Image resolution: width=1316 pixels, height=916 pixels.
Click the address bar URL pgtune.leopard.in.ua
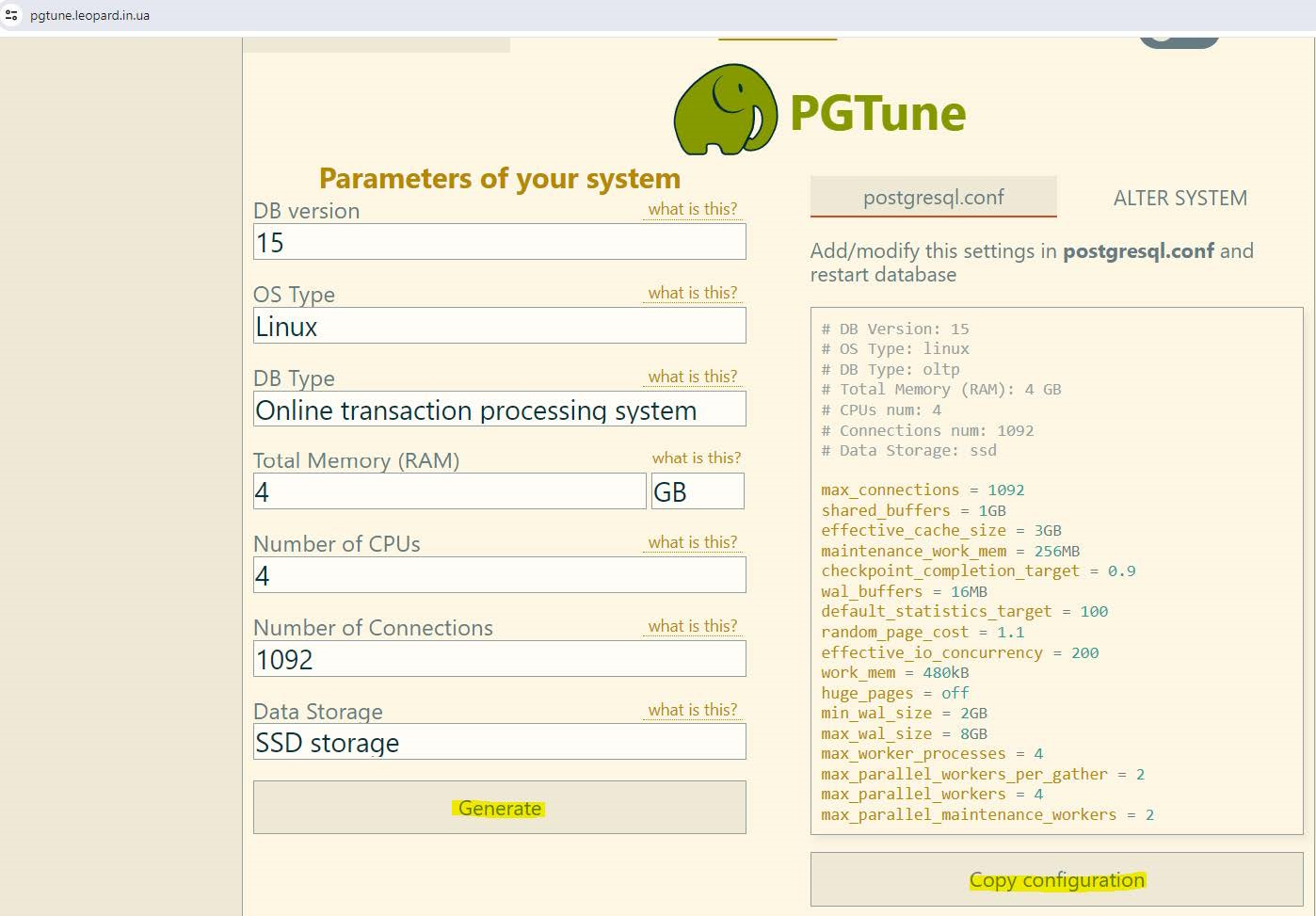89,15
